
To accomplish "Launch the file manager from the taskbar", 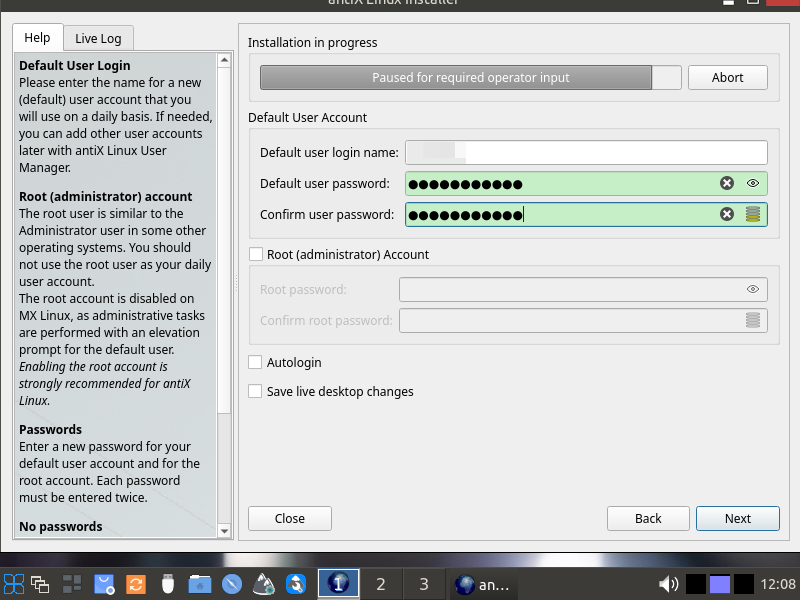I will tap(199, 584).
